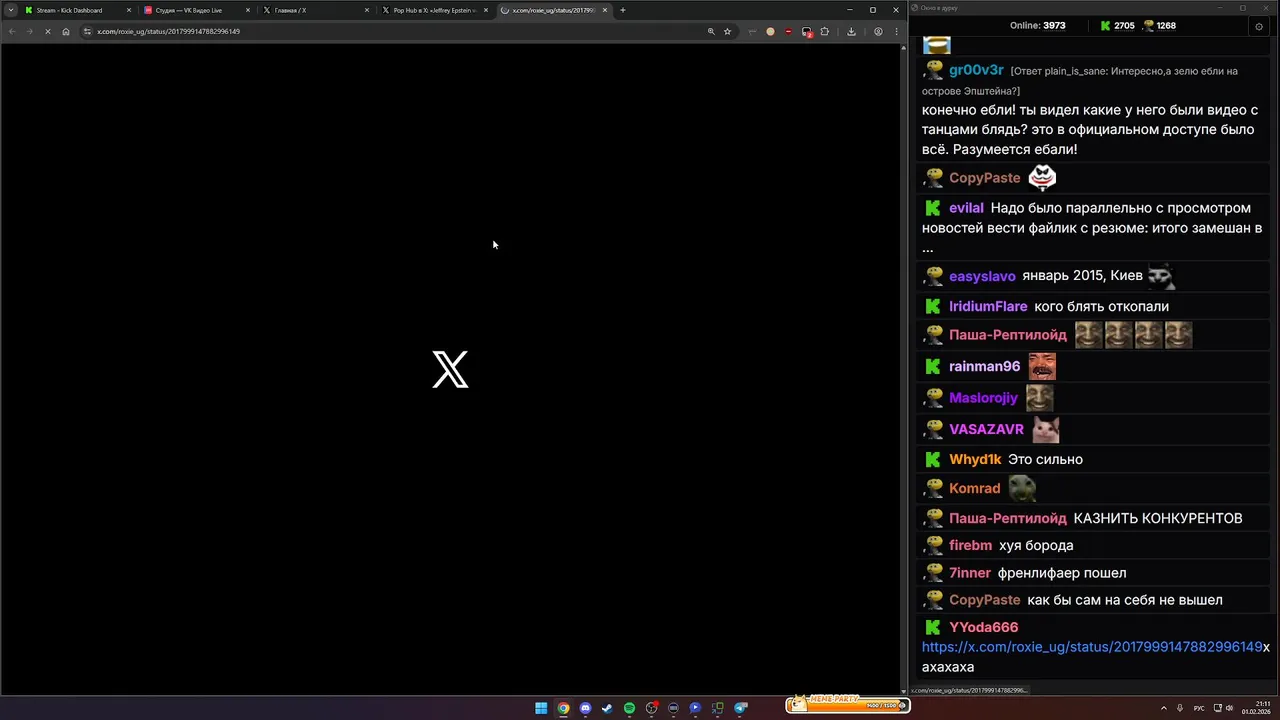
Task: Bookmark this page with the star icon
Action: point(727,31)
